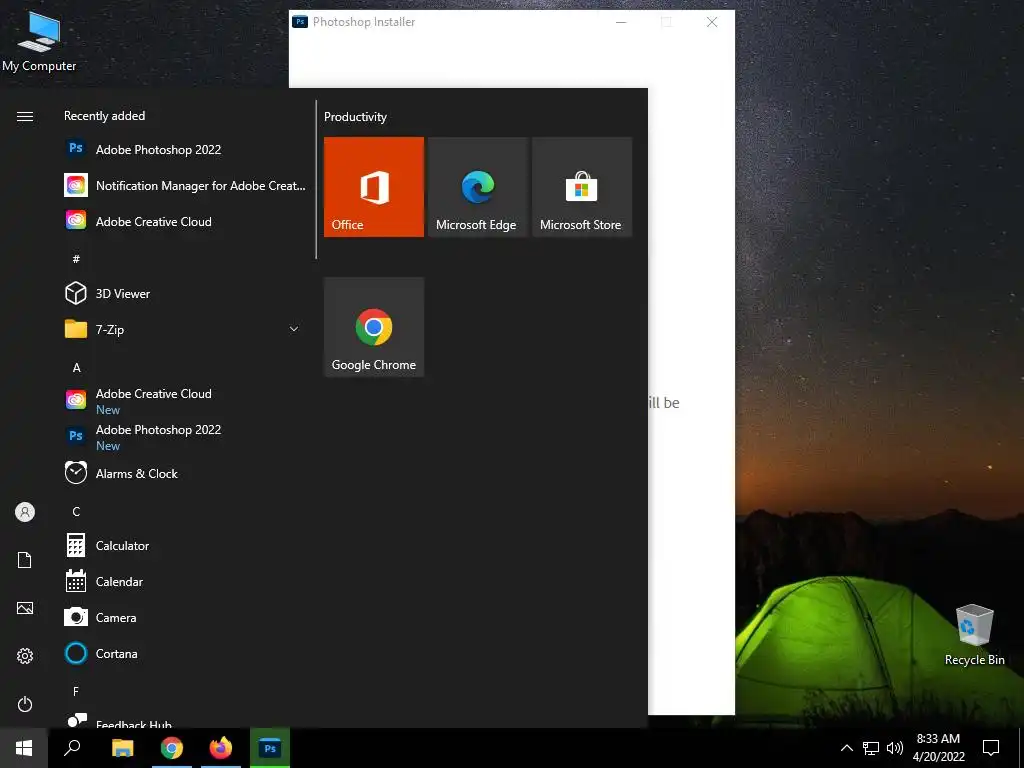1024x768 pixels.
Task: Open 3D Viewer app
Action: [186, 293]
